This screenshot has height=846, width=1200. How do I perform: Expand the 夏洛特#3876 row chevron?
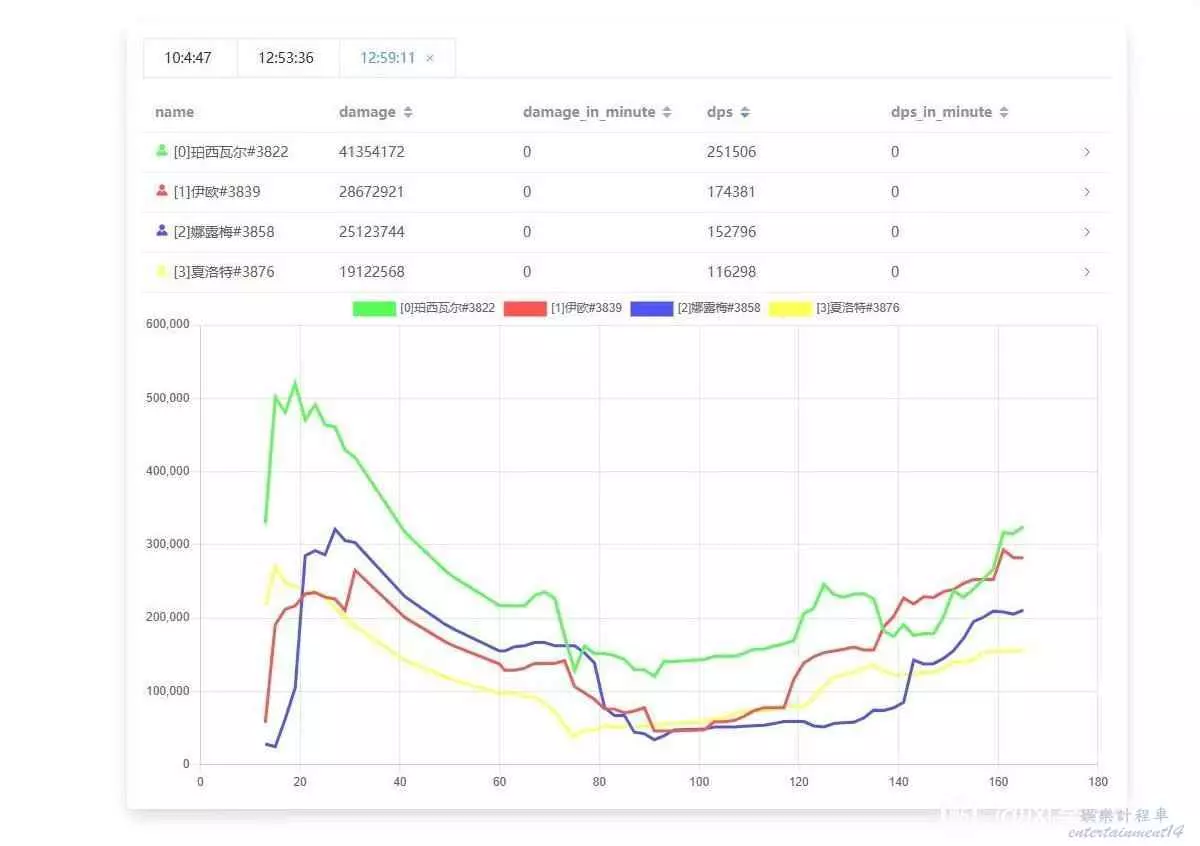click(x=1087, y=272)
